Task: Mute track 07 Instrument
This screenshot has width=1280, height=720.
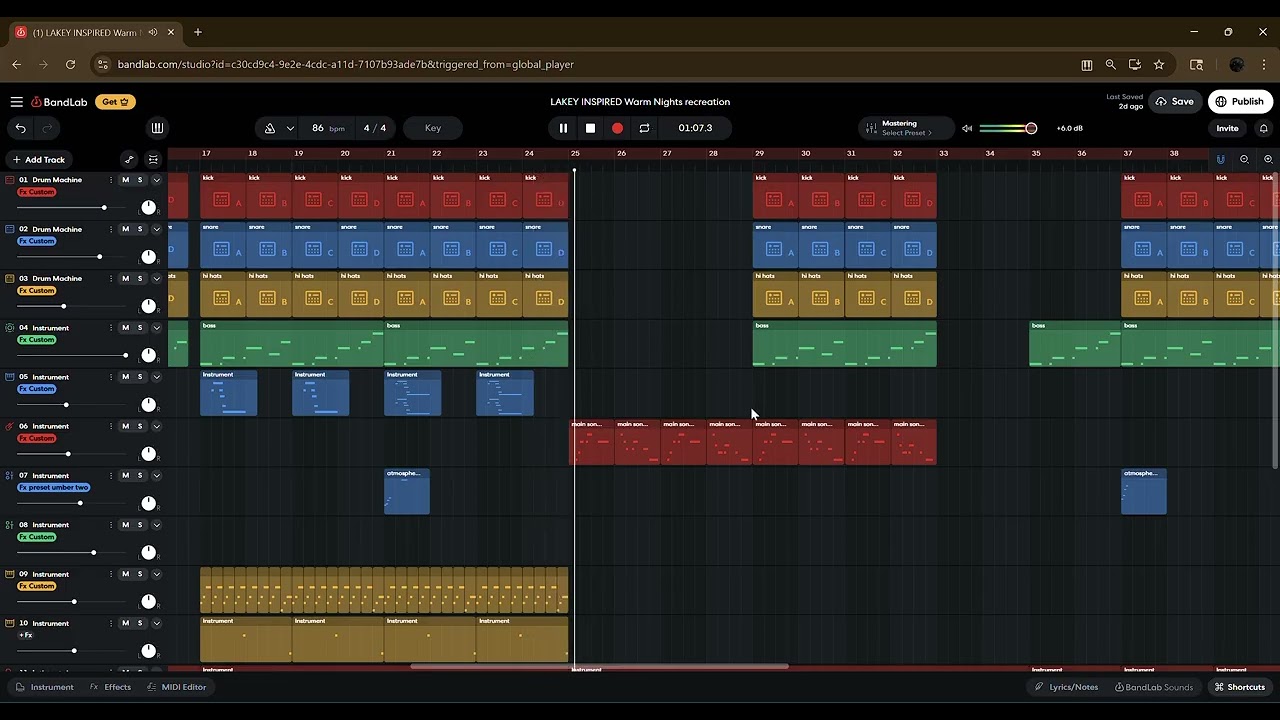Action: [x=125, y=475]
